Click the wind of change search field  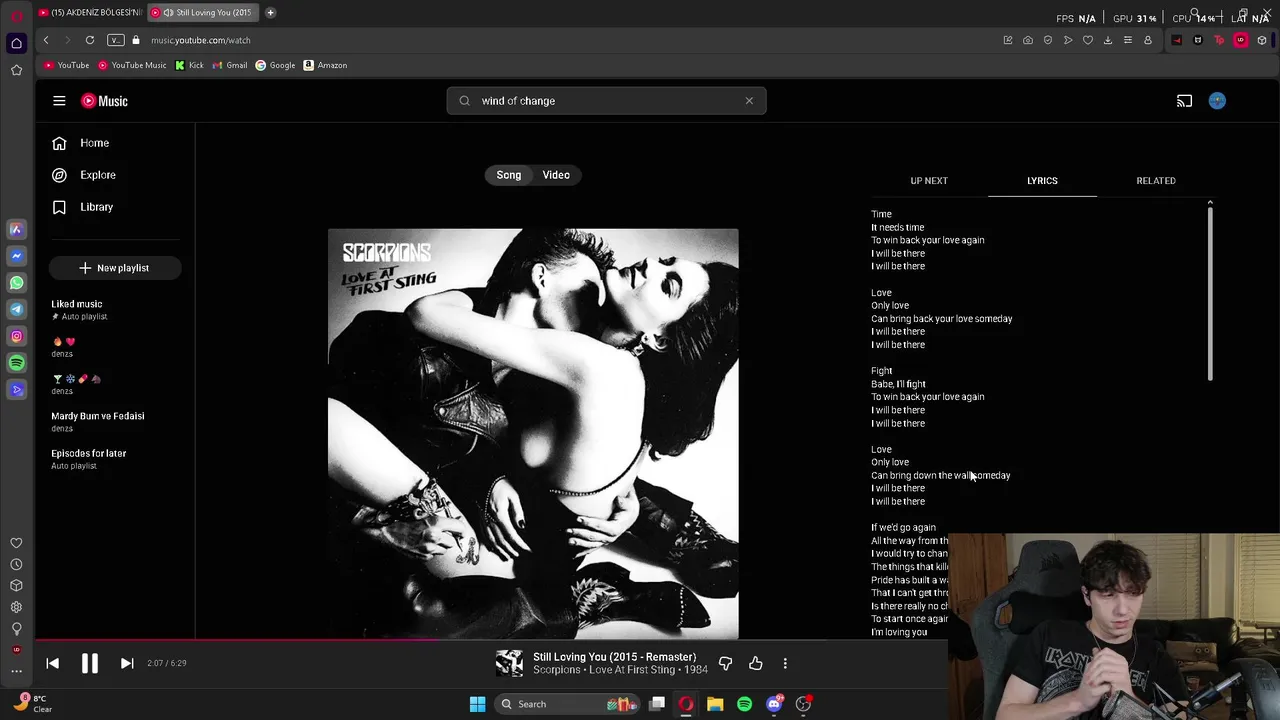[606, 101]
